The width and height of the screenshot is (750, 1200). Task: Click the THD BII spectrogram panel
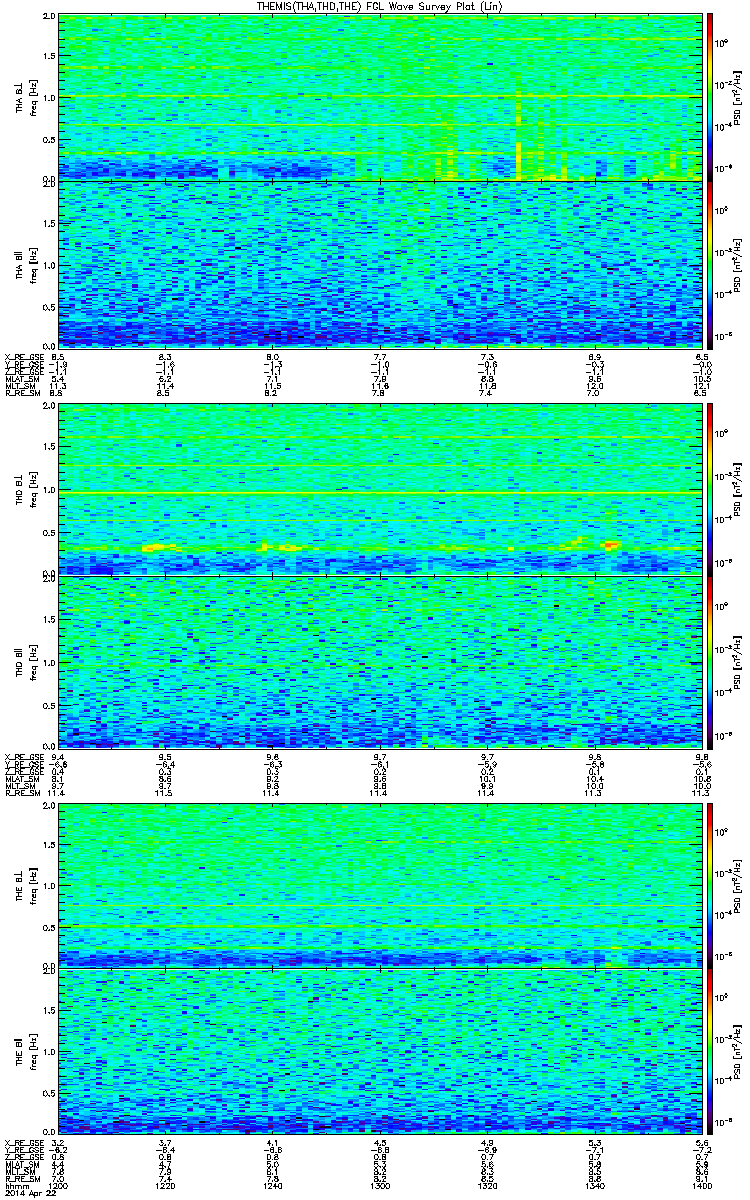click(x=380, y=661)
